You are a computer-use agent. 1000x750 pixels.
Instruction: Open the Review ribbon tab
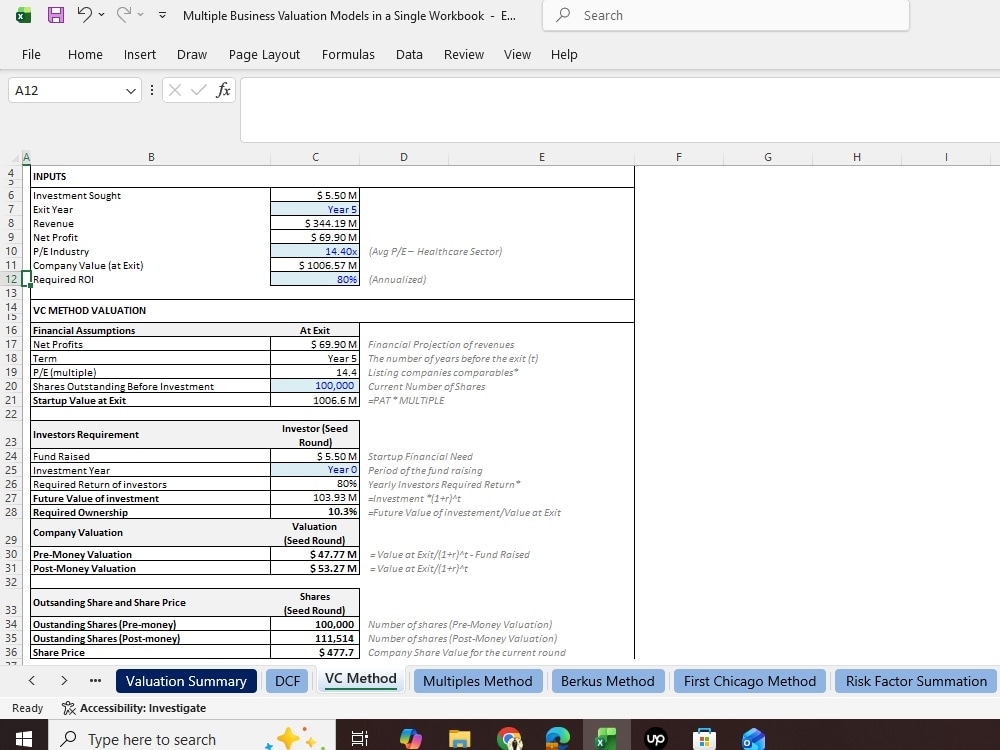coord(464,55)
